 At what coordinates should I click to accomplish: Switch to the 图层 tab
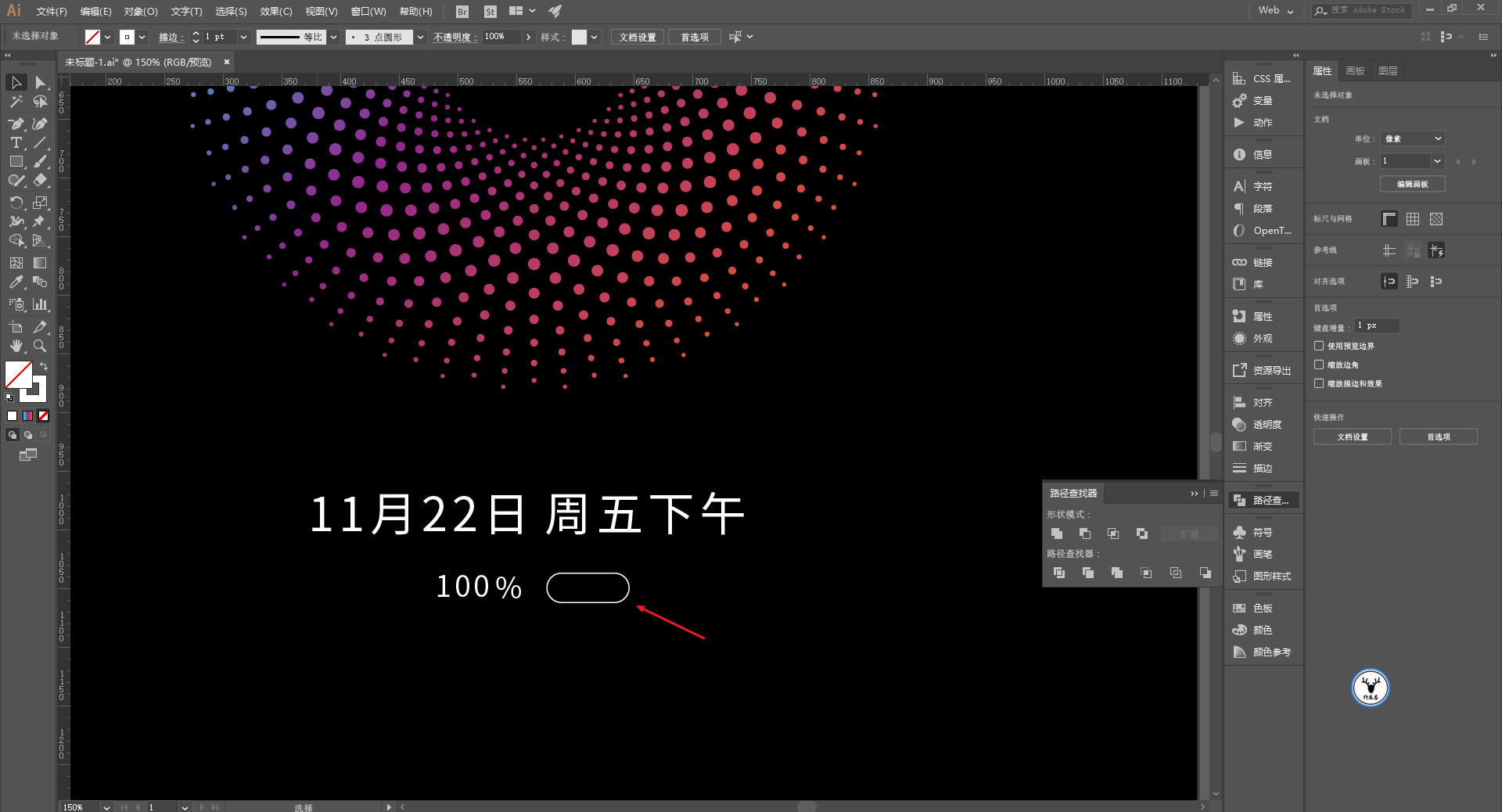coord(1389,70)
